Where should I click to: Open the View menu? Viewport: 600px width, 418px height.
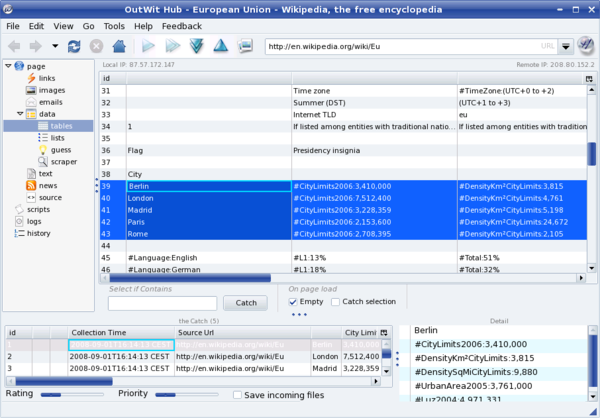coord(63,26)
